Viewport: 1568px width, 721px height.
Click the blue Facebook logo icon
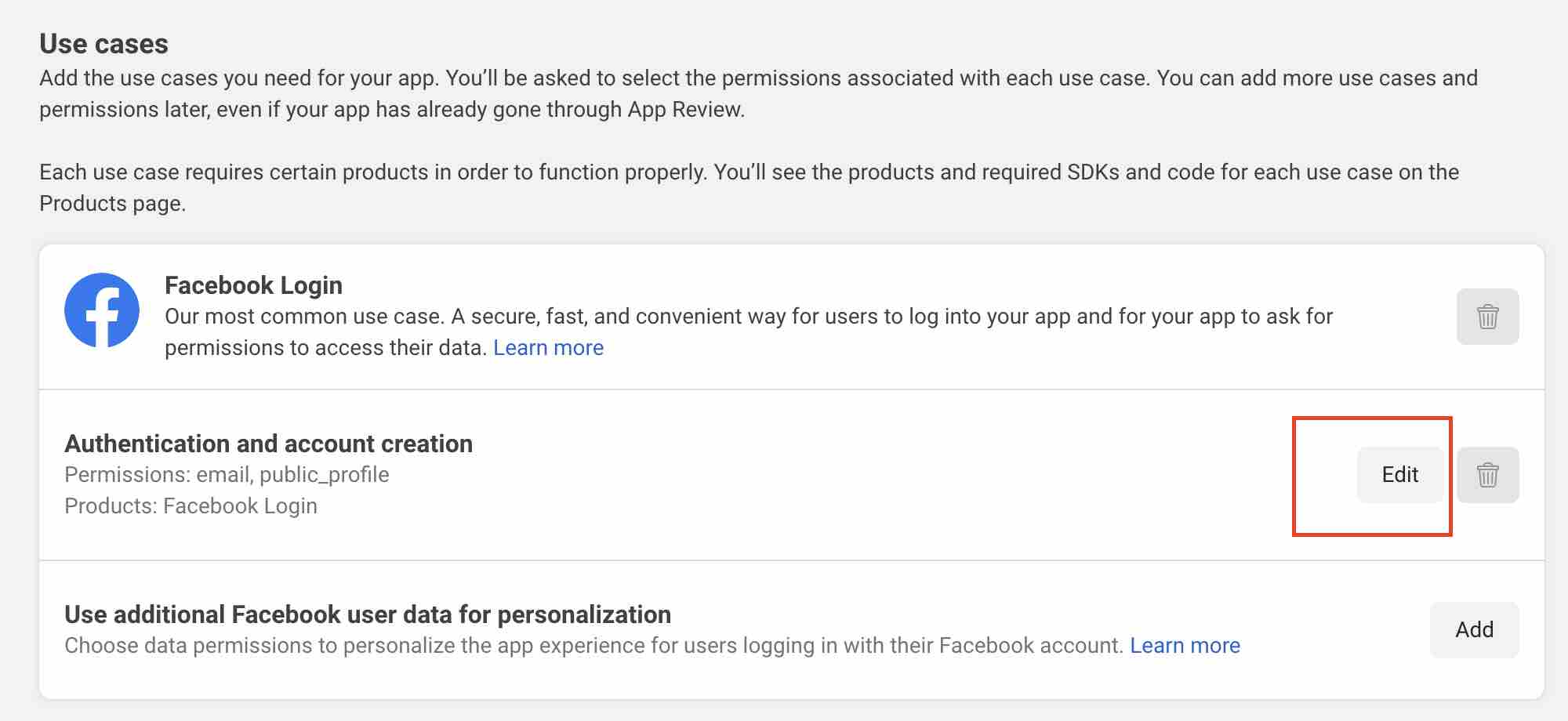pos(102,310)
